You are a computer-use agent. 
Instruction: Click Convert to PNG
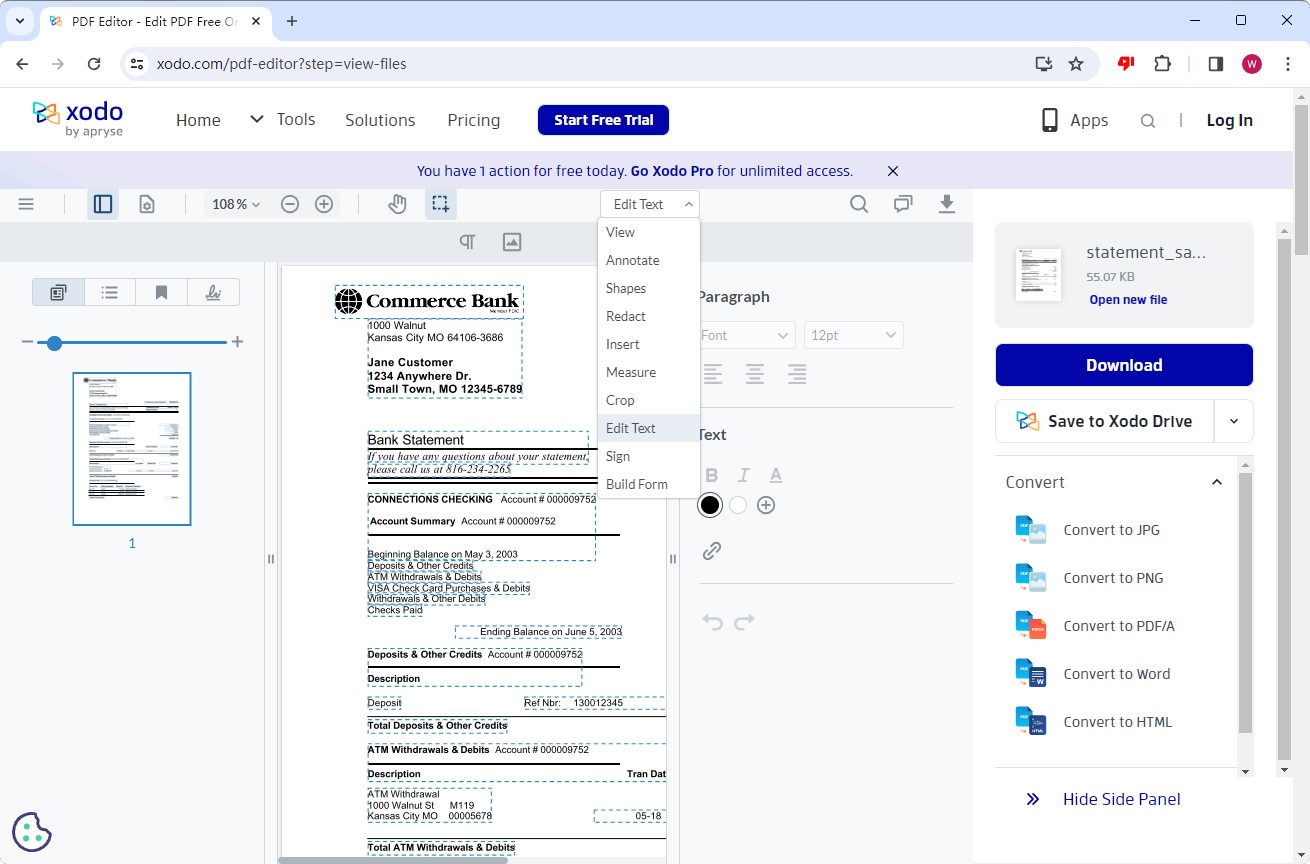click(x=1113, y=578)
